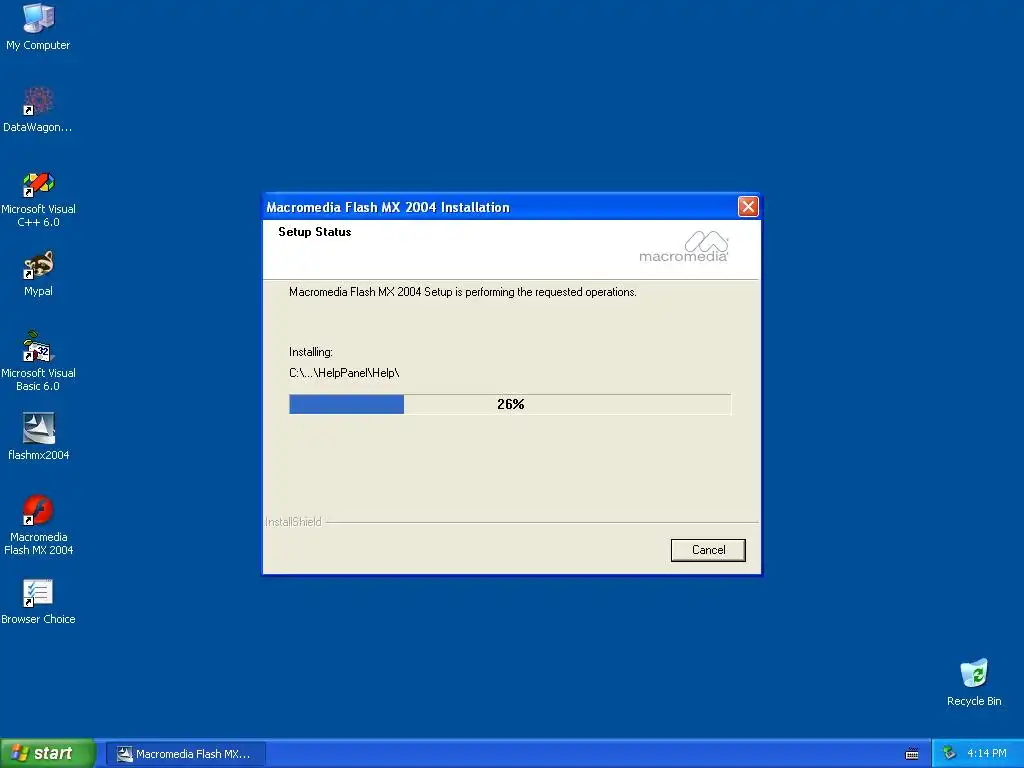The width and height of the screenshot is (1024, 768).
Task: Activate the Macromedia Flash MX taskbar button
Action: click(186, 754)
